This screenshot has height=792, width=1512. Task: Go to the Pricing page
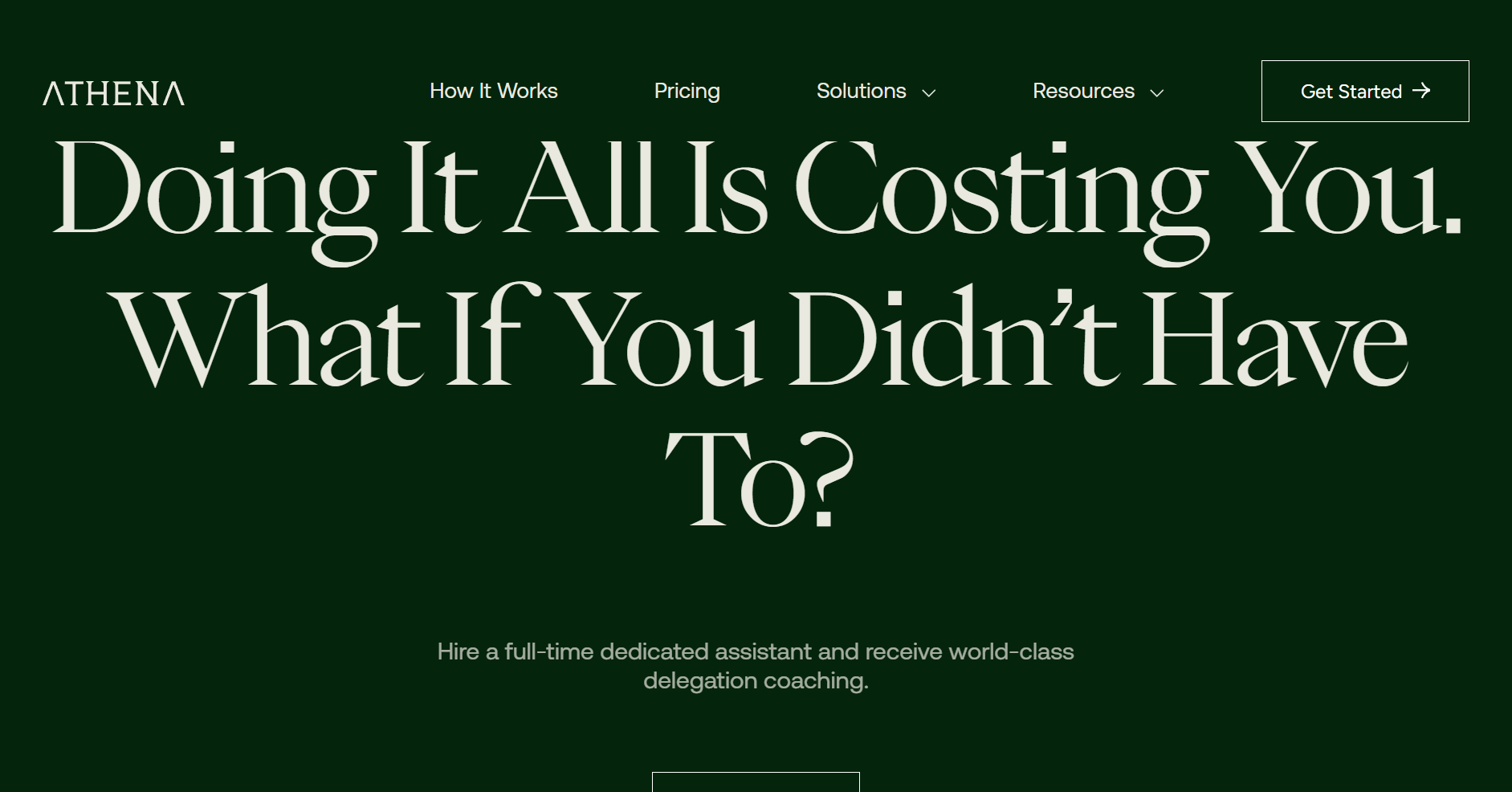[x=687, y=91]
